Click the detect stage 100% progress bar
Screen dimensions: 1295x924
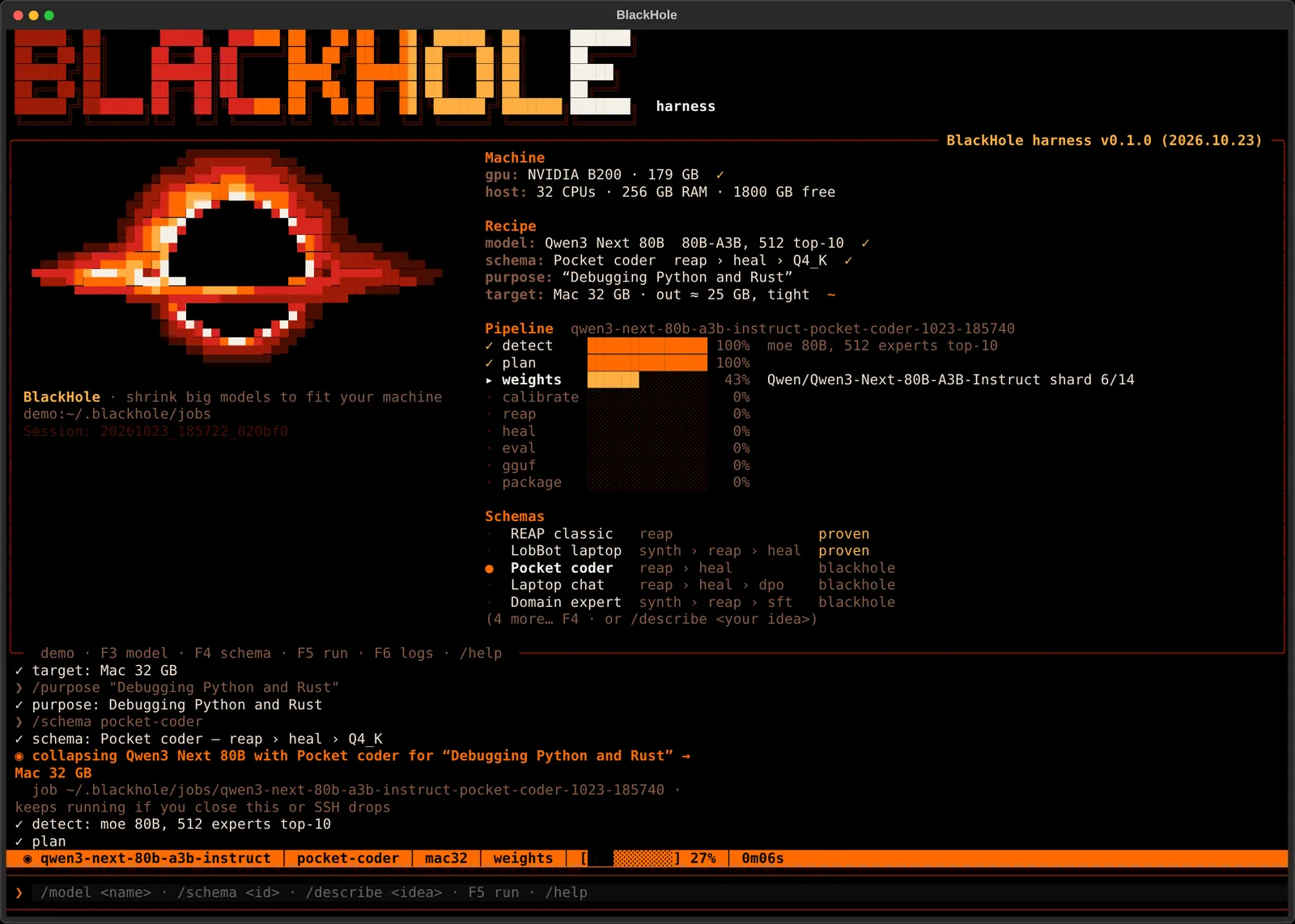click(x=647, y=346)
